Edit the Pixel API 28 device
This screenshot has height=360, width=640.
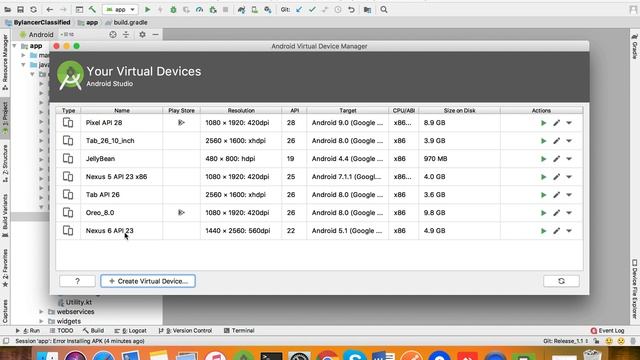[556, 123]
